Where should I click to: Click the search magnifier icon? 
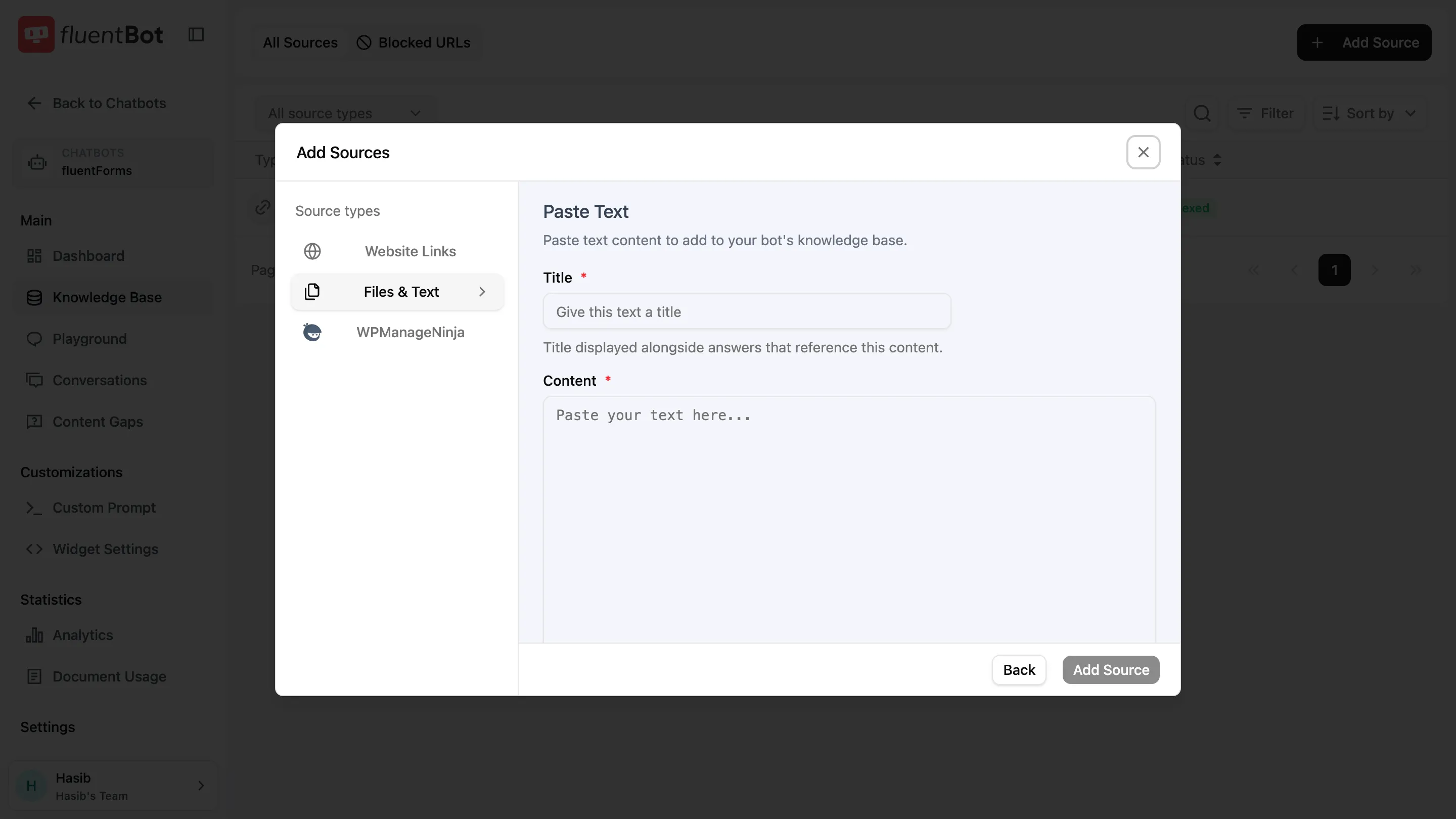1202,114
